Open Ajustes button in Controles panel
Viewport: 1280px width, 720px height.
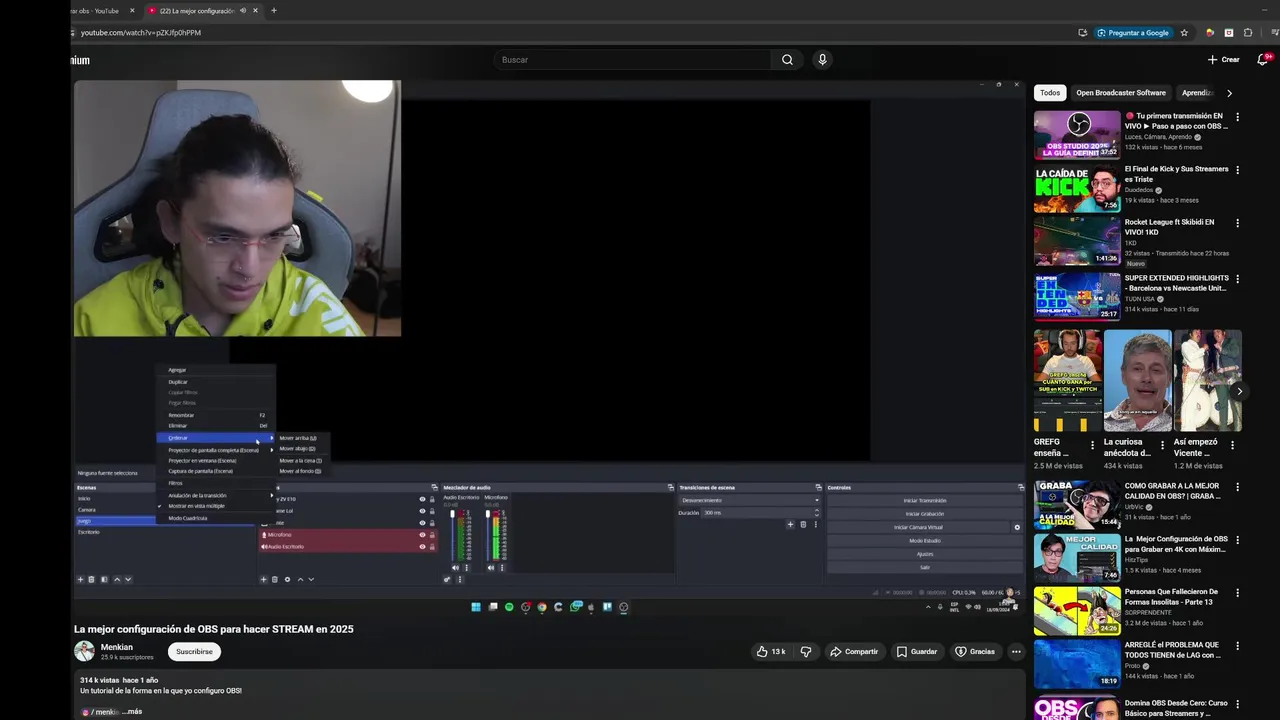(x=925, y=554)
